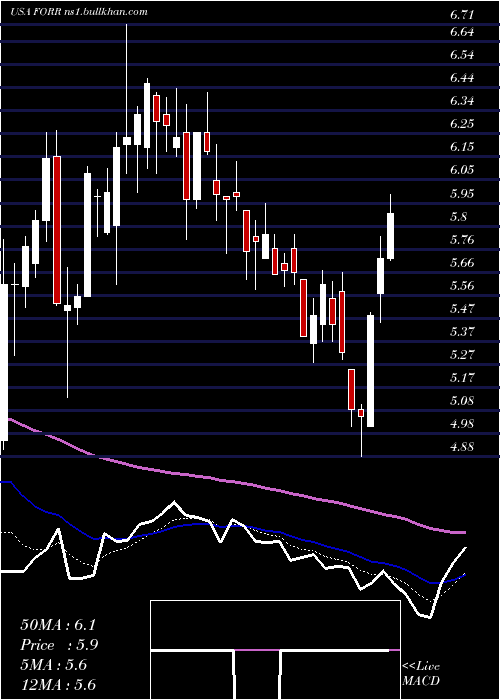Screen dimensions: 500x700
Task: Click the small red candle with wick to 4.88
Action: point(361,413)
